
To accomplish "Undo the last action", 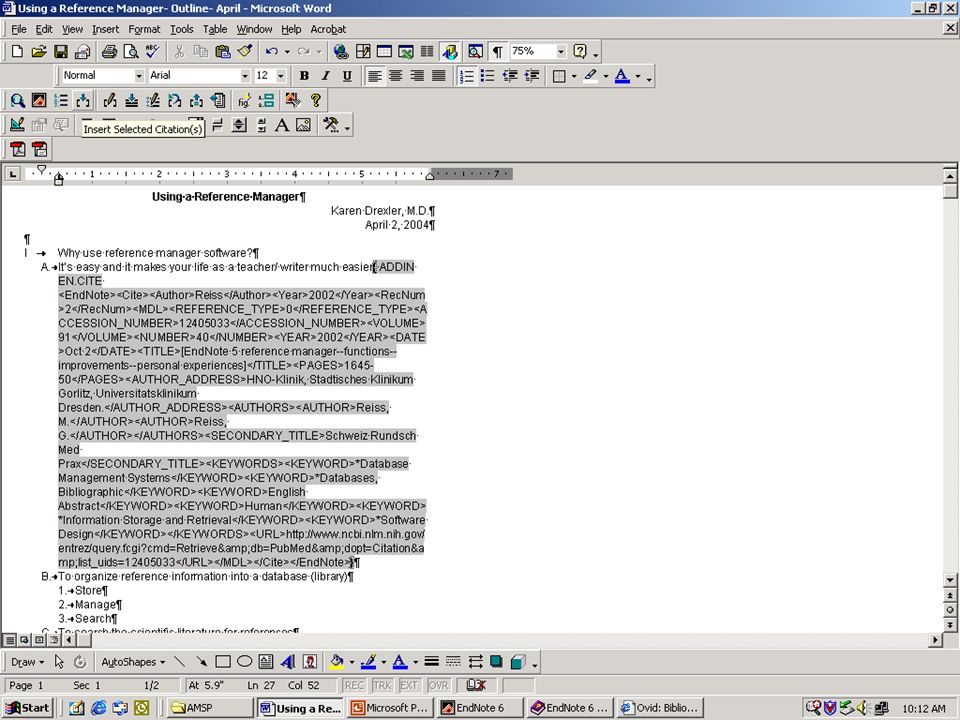I will pos(272,51).
